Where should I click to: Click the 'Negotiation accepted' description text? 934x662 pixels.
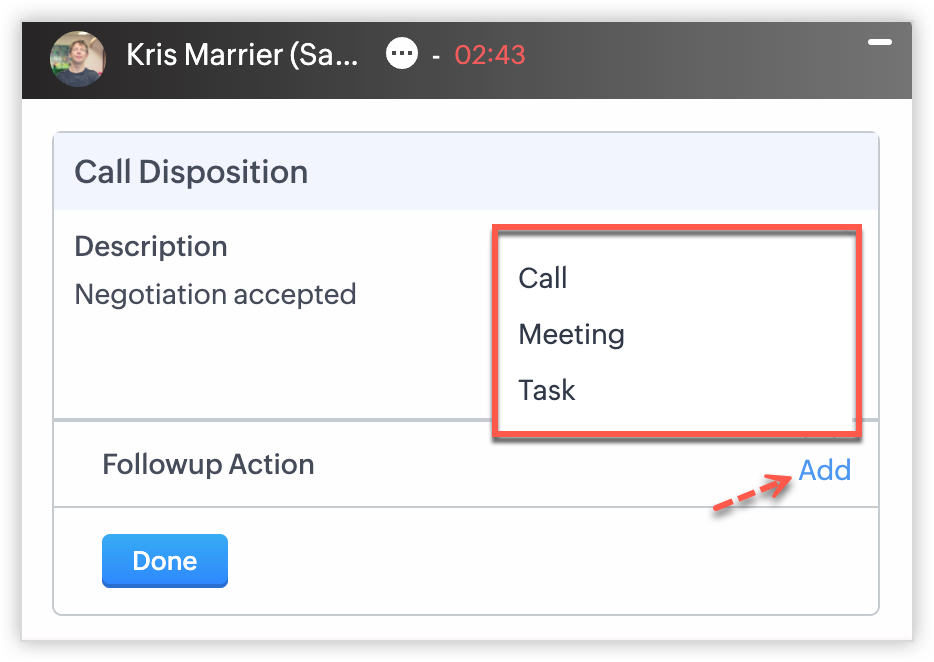[x=216, y=295]
